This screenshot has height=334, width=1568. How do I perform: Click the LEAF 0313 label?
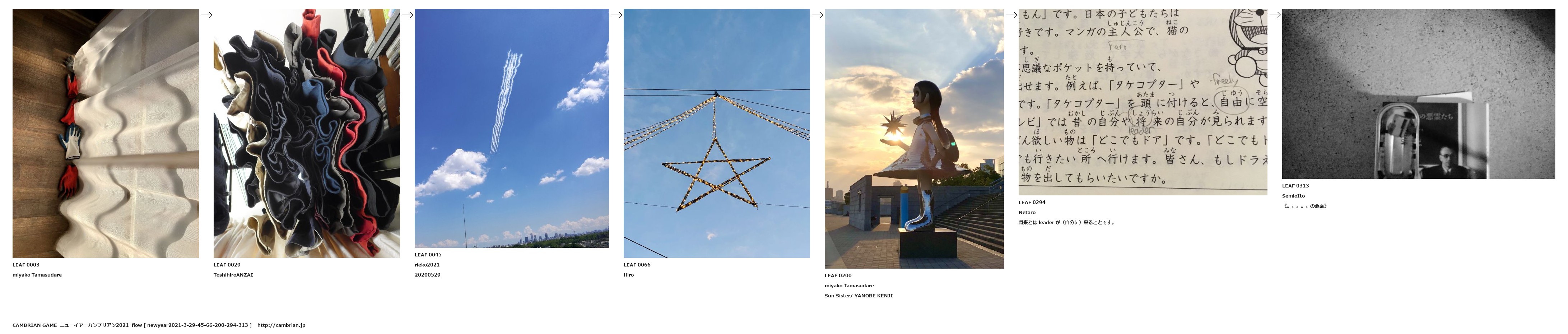tap(1296, 186)
